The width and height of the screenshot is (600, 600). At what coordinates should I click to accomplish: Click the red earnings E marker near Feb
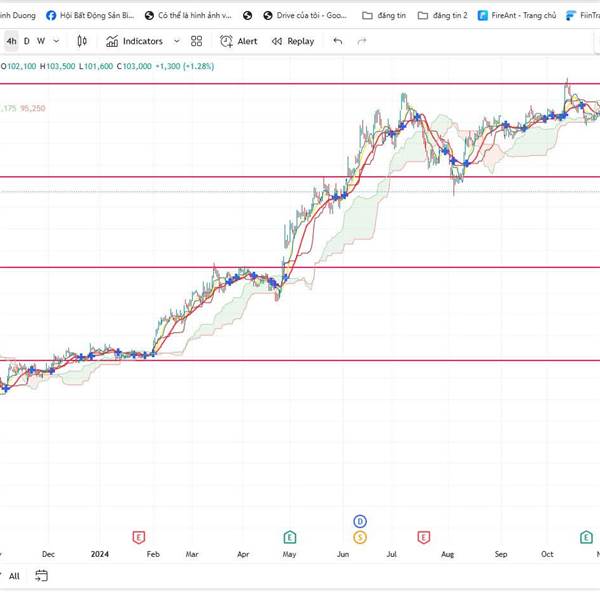pos(139,537)
